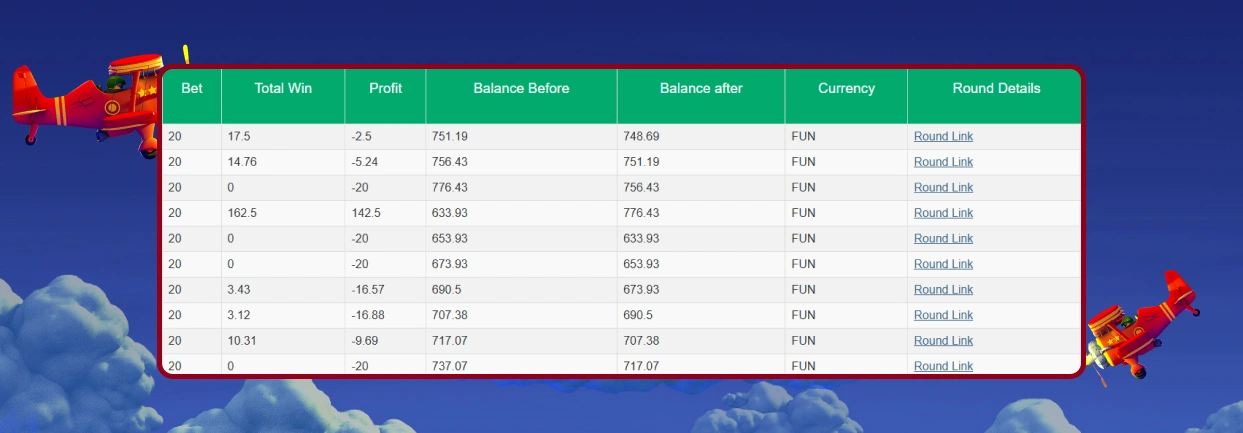Viewport: 1243px width, 433px height.
Task: Follow Round Link for the -16.88 profit row
Action: 943,315
